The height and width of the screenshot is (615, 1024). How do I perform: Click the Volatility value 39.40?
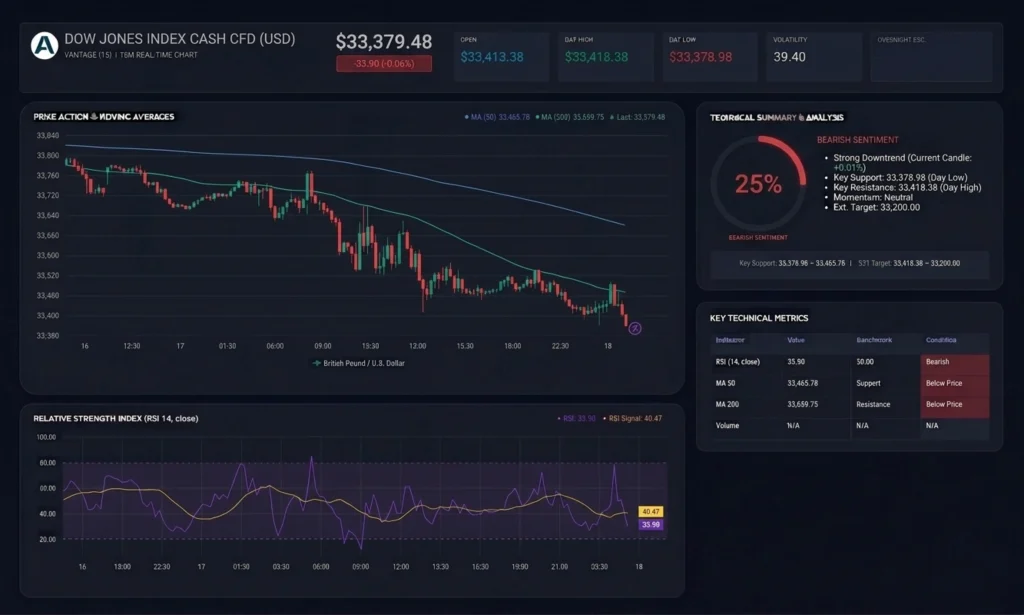pyautogui.click(x=790, y=57)
